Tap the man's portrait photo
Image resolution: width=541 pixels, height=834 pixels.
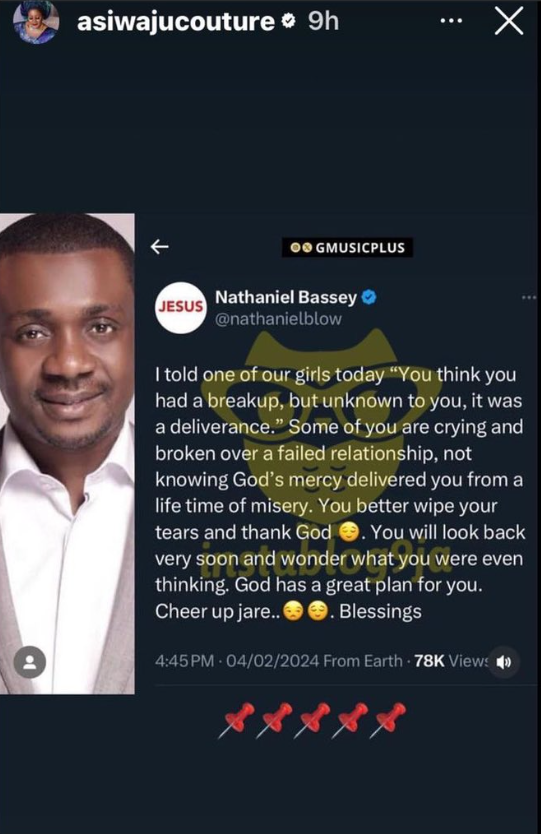(67, 454)
